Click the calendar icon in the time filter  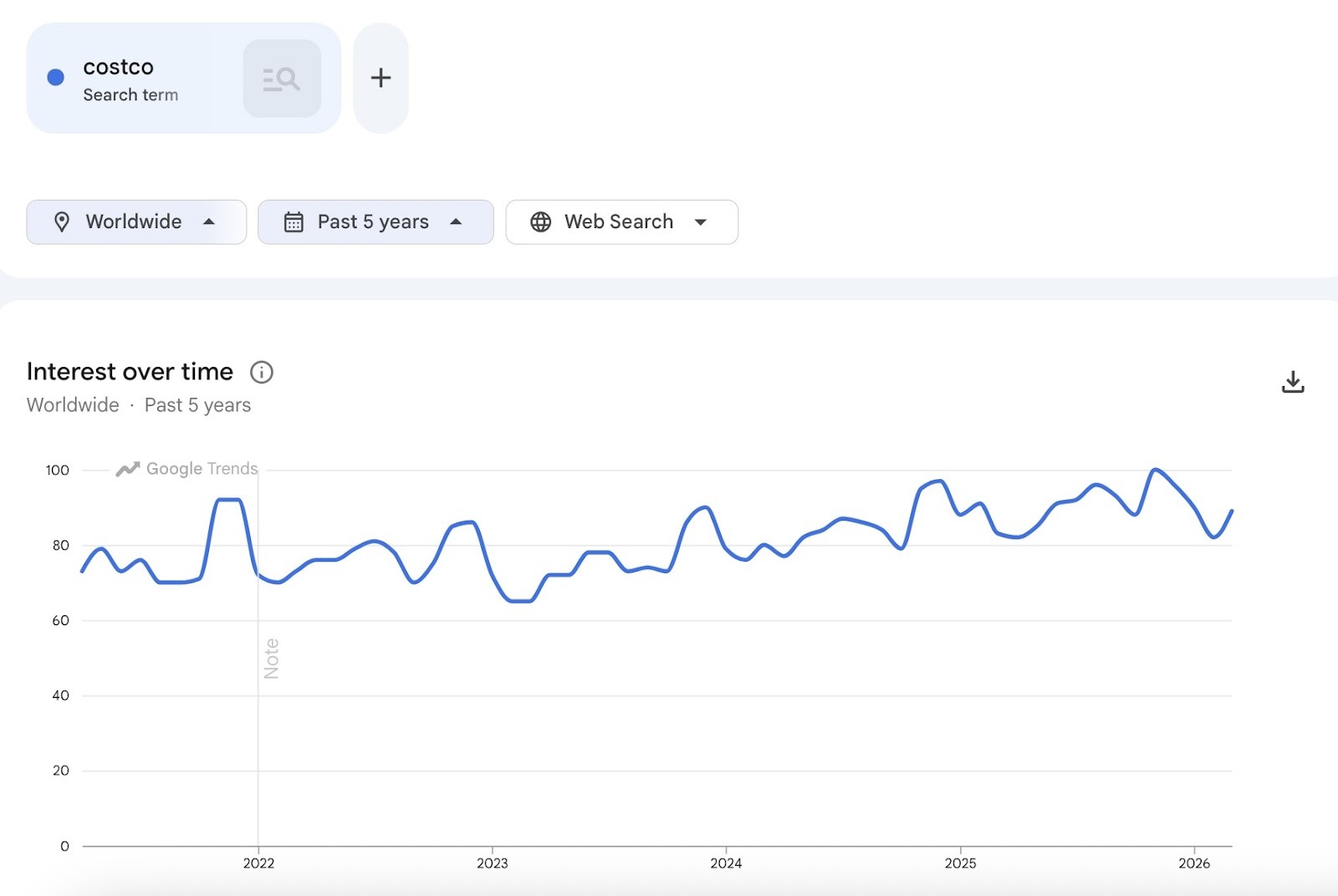[293, 221]
